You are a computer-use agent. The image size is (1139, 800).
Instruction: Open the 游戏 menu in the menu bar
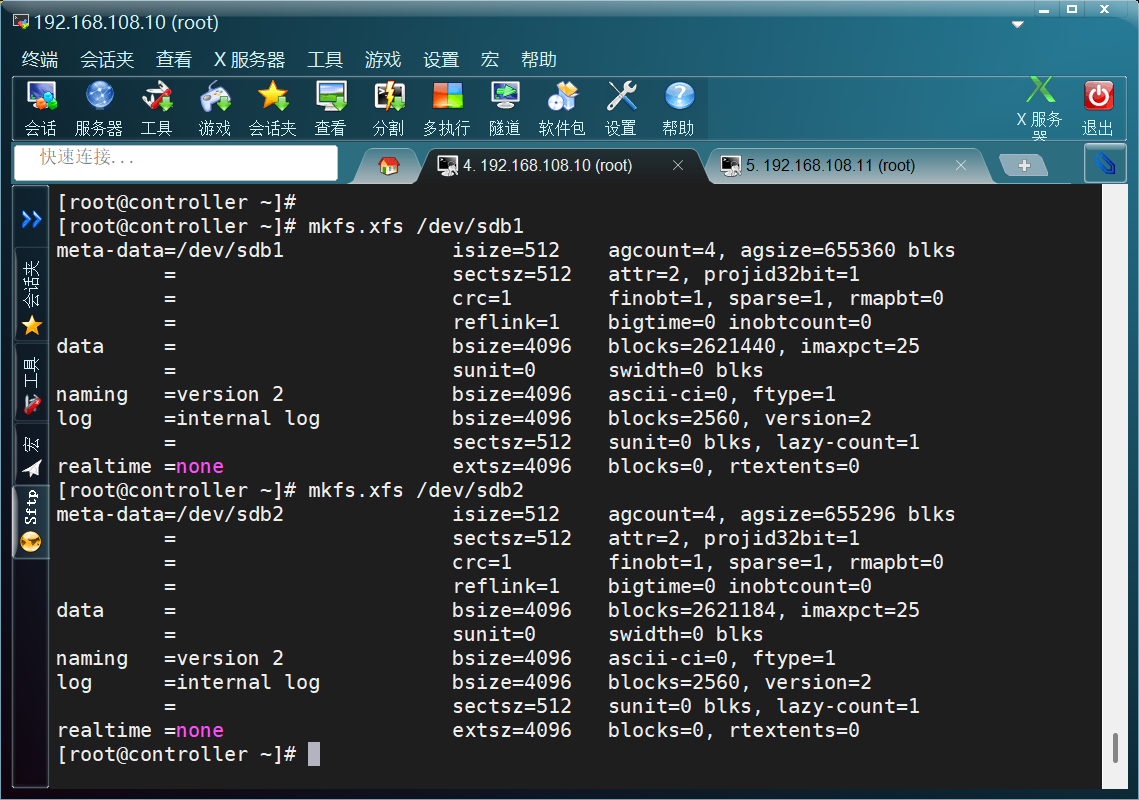pos(383,60)
